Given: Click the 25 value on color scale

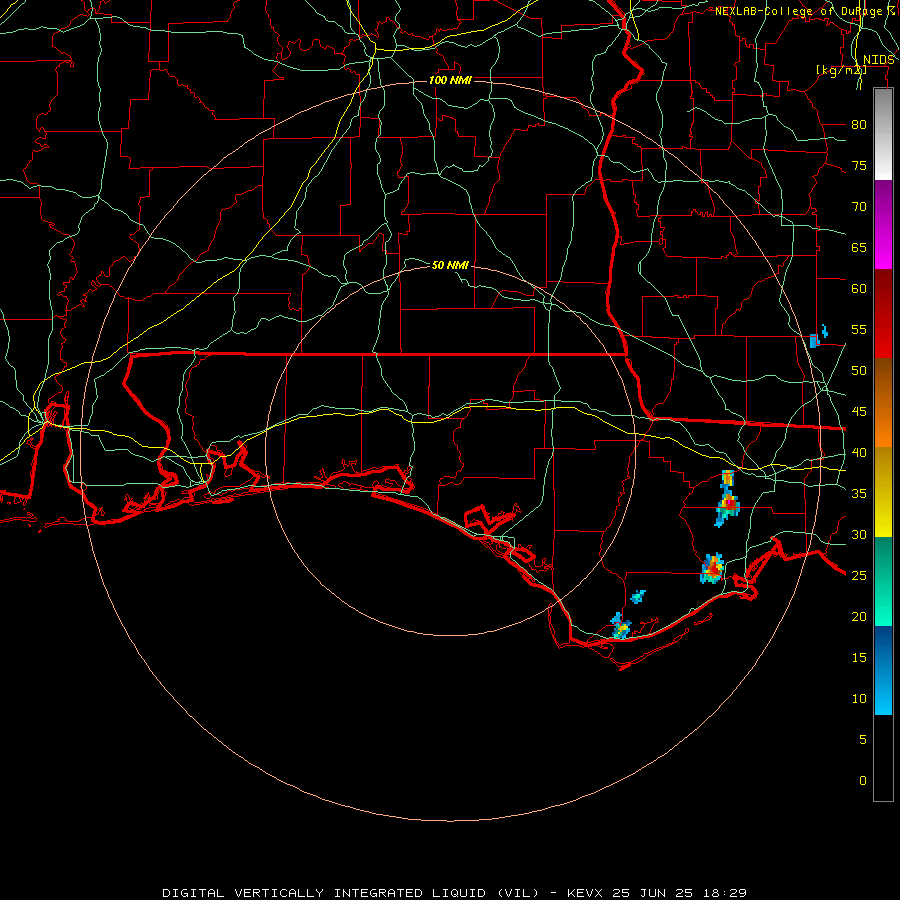Looking at the screenshot, I should pos(859,576).
